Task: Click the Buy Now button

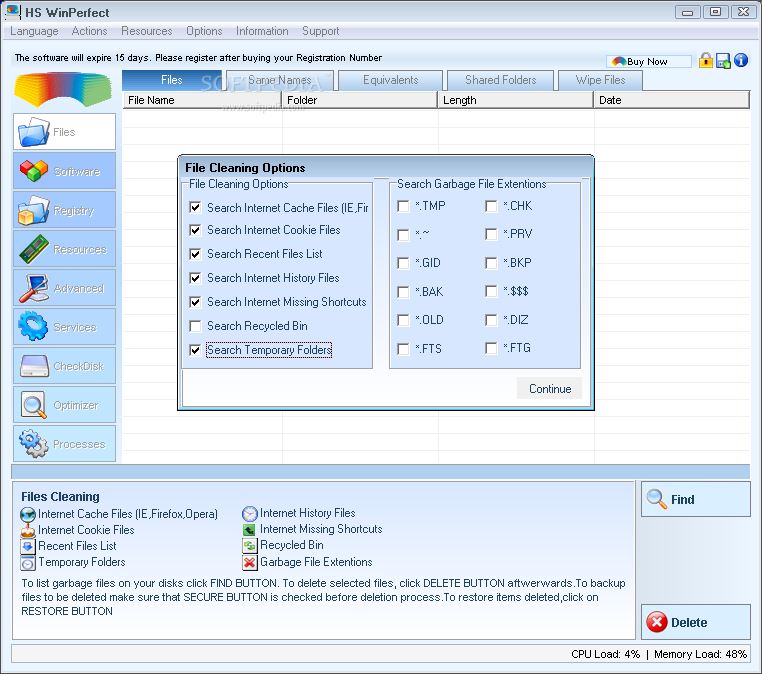Action: [649, 61]
